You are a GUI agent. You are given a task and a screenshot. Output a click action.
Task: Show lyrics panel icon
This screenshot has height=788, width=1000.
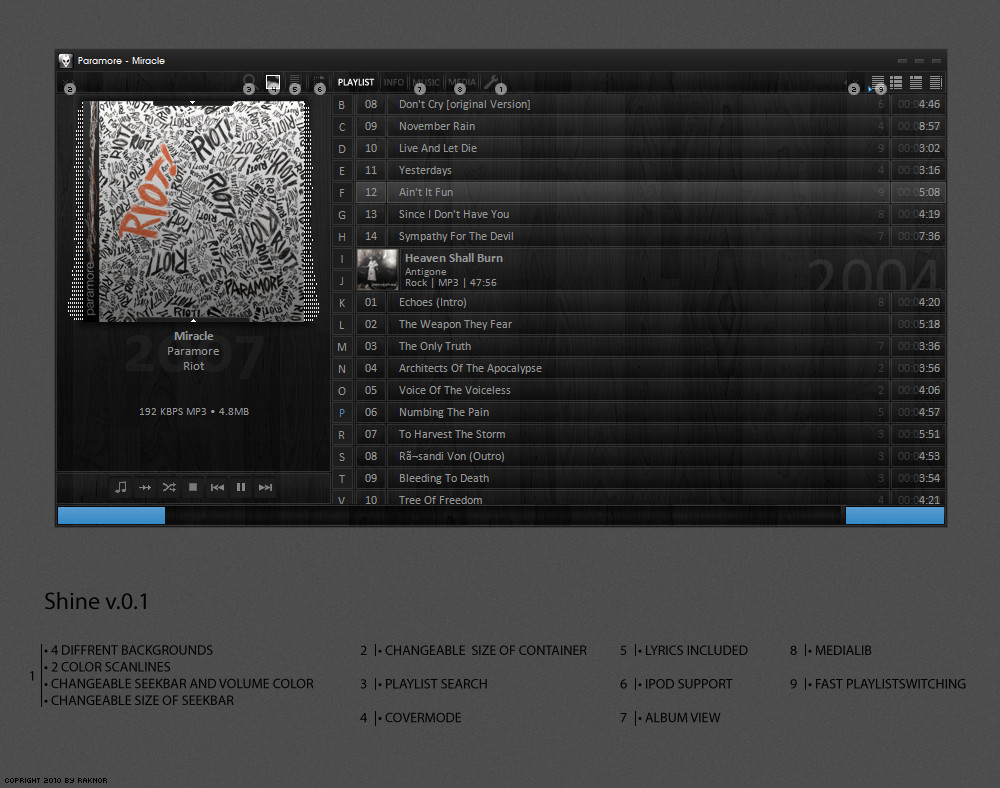(295, 81)
